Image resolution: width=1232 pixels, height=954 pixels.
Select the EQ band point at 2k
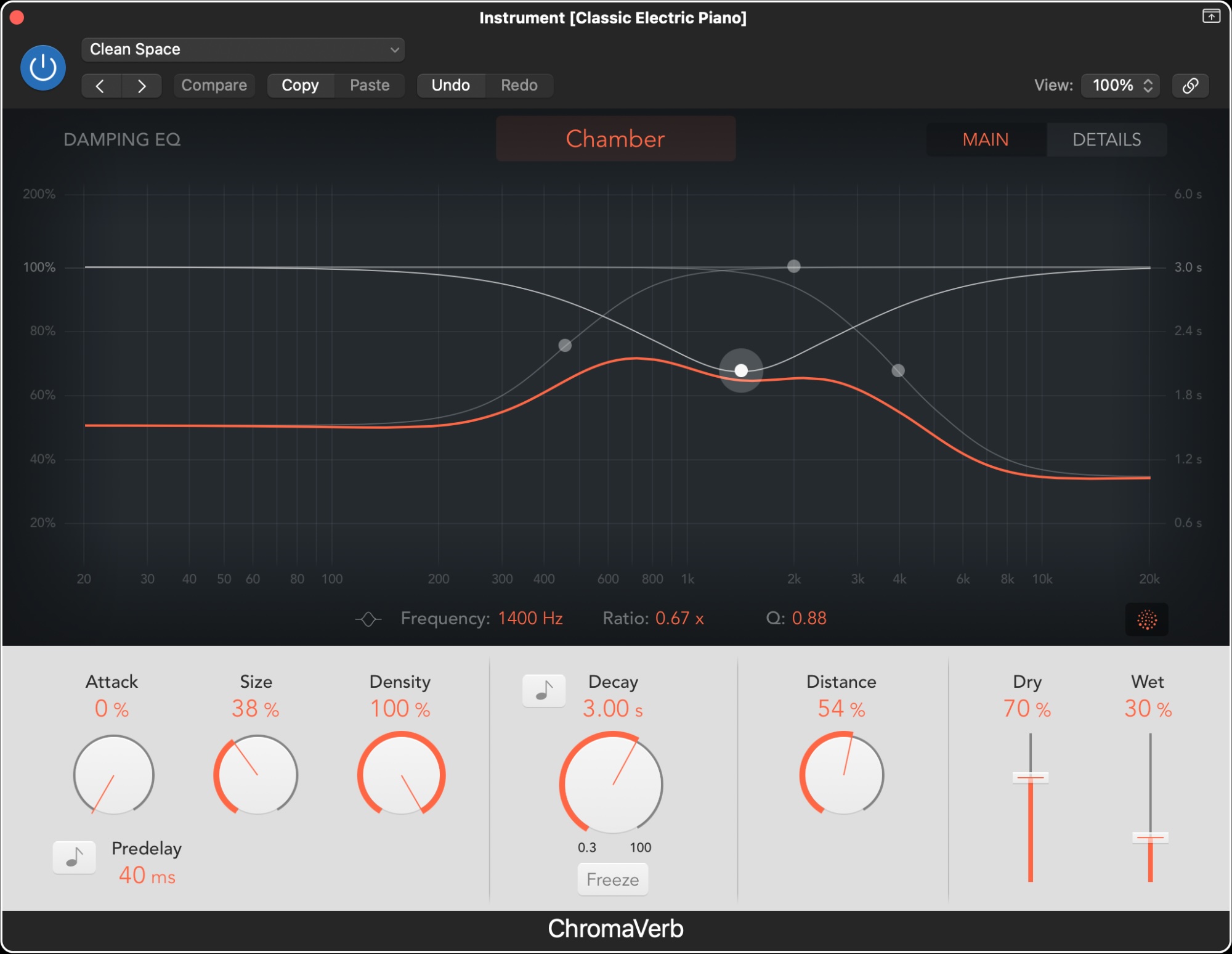coord(794,266)
